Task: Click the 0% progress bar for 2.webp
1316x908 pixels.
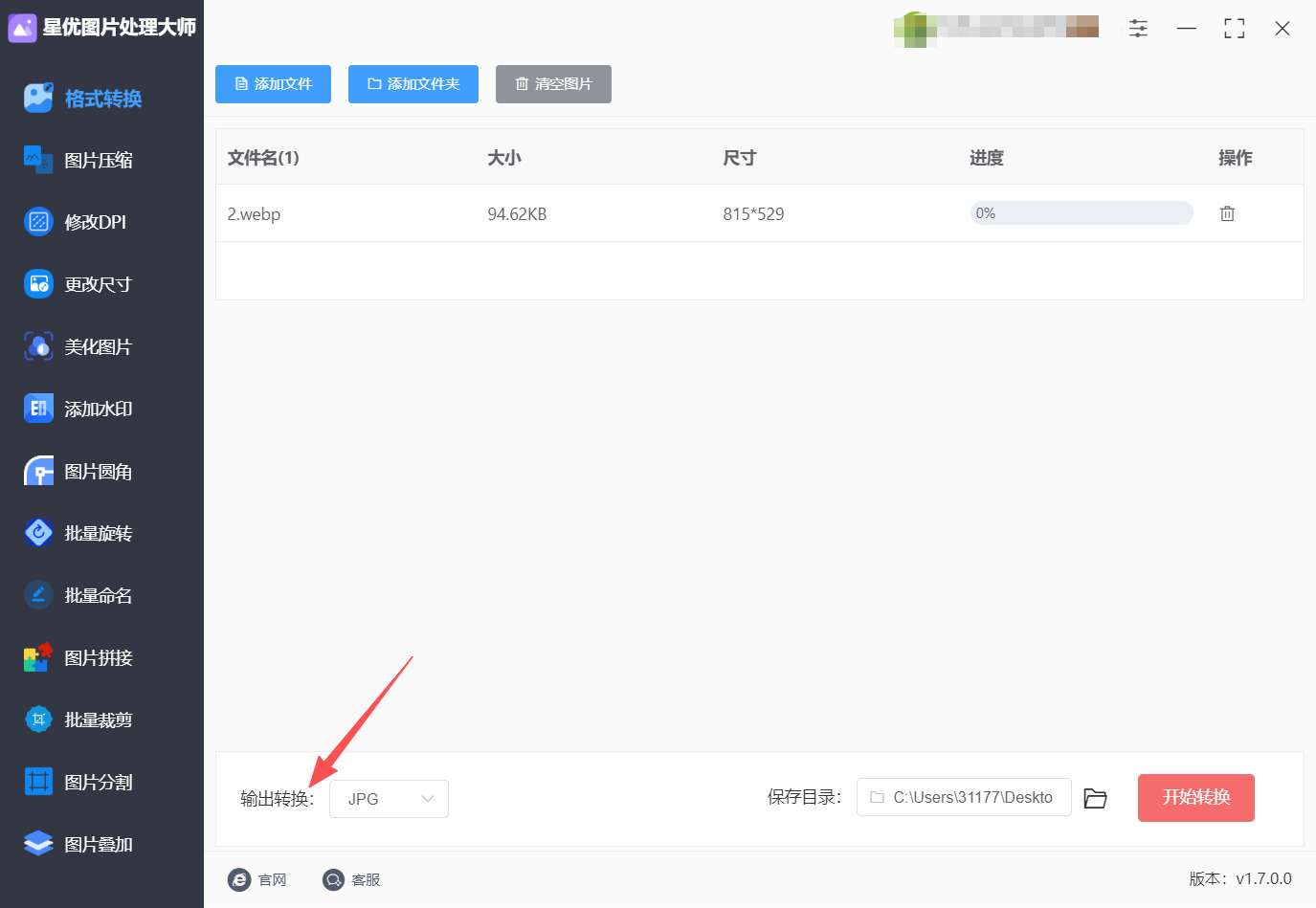Action: coord(1082,213)
